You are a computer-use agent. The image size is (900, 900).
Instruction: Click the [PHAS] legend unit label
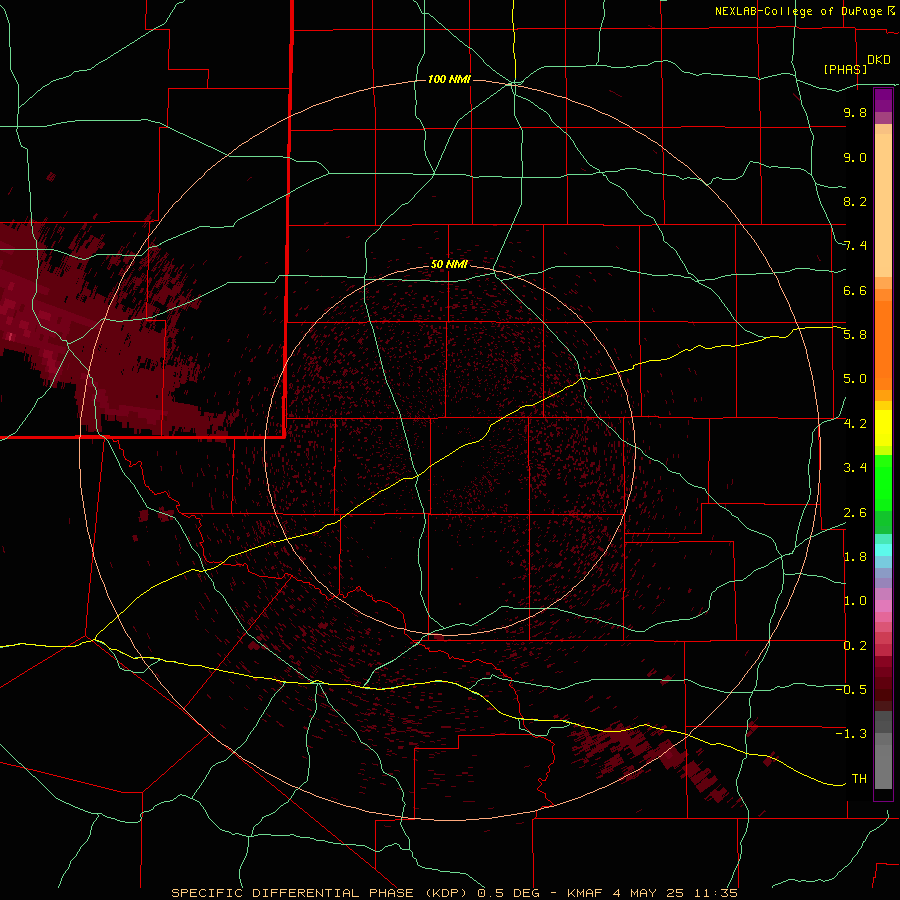(x=845, y=69)
